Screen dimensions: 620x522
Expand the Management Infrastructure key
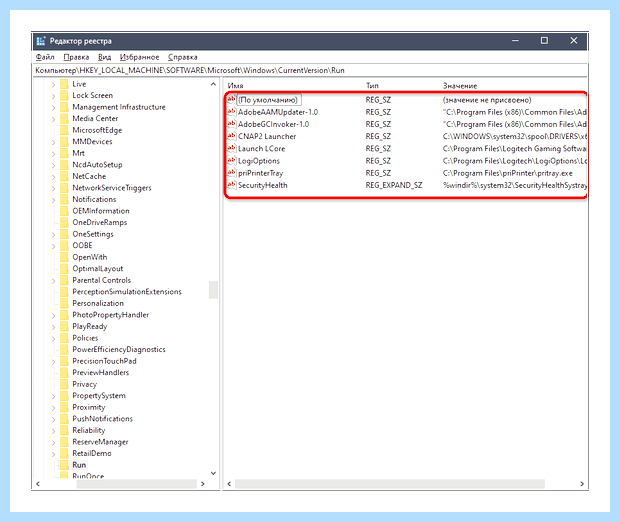53,107
